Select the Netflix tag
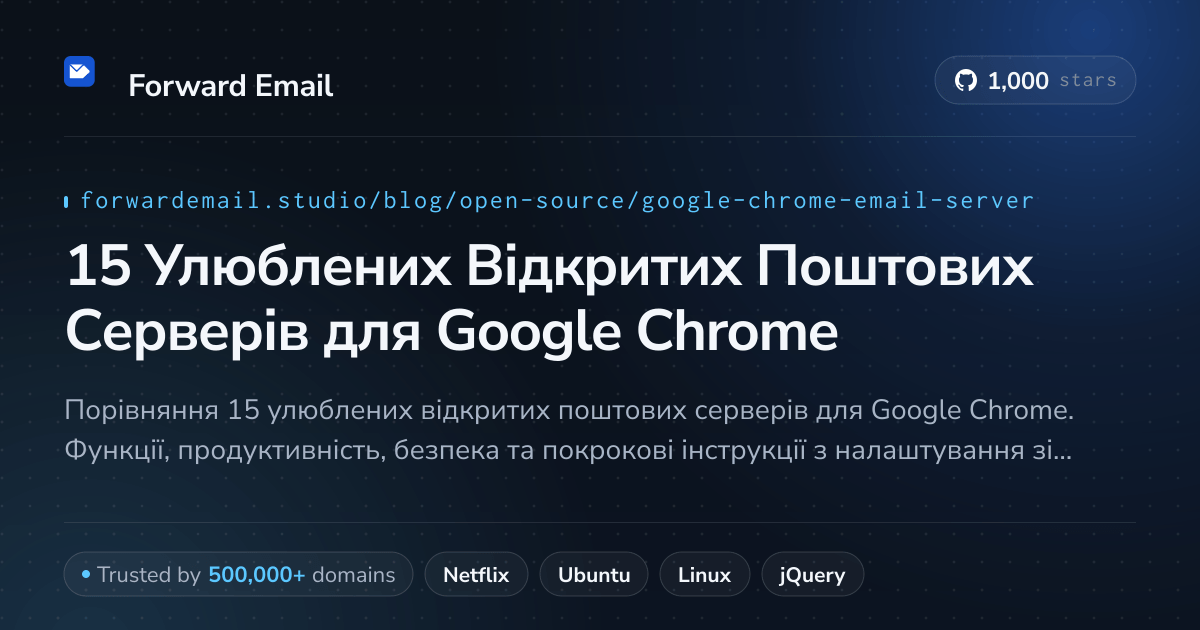The width and height of the screenshot is (1200, 630). tap(476, 575)
